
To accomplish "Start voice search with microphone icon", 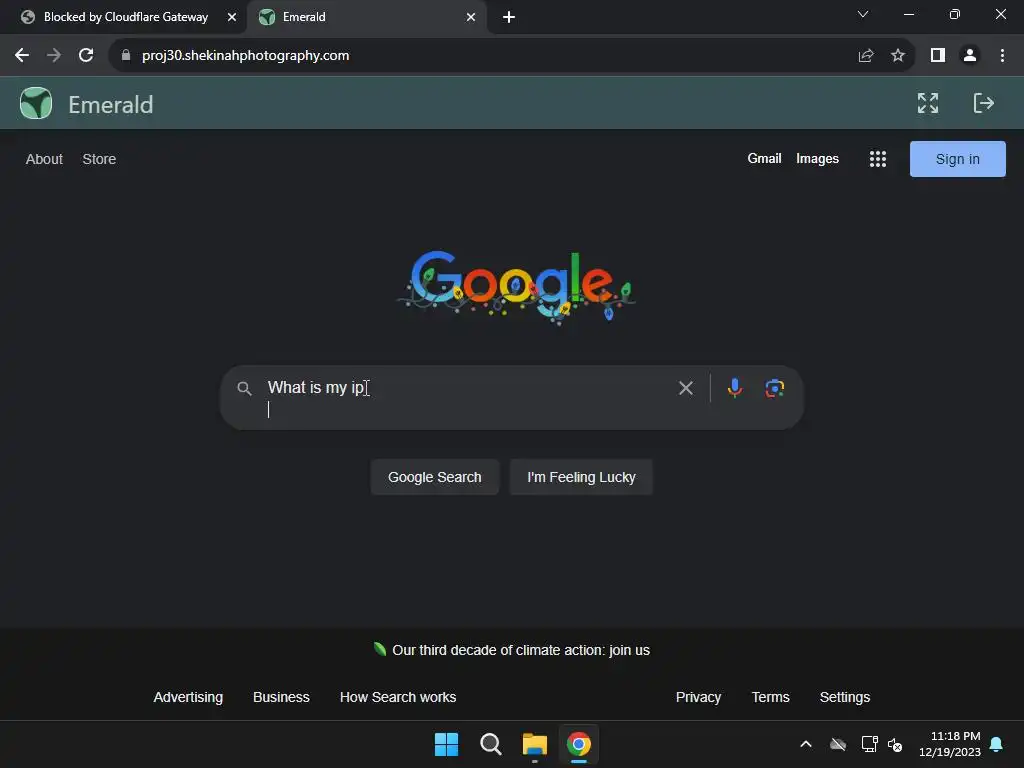I will coord(735,388).
